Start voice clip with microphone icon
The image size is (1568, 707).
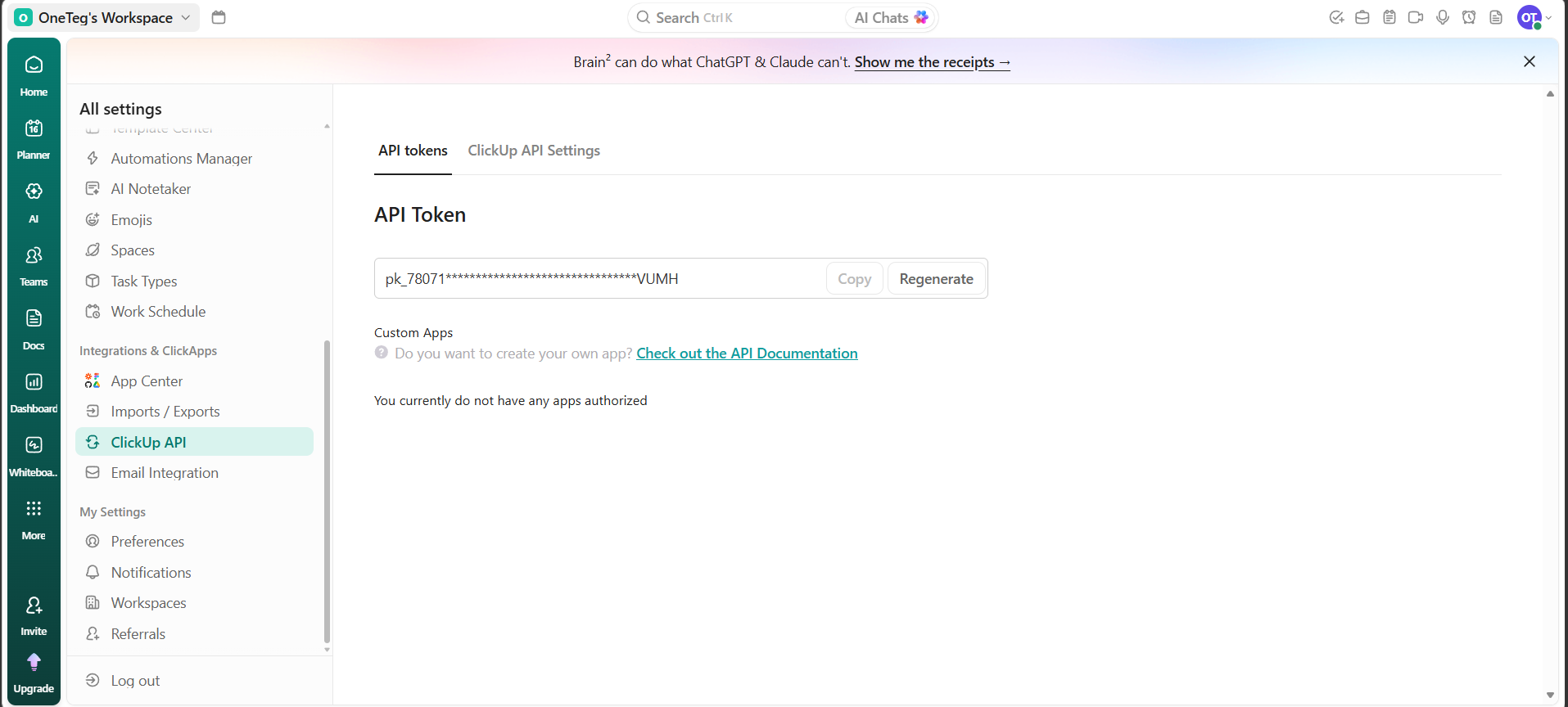[1443, 17]
